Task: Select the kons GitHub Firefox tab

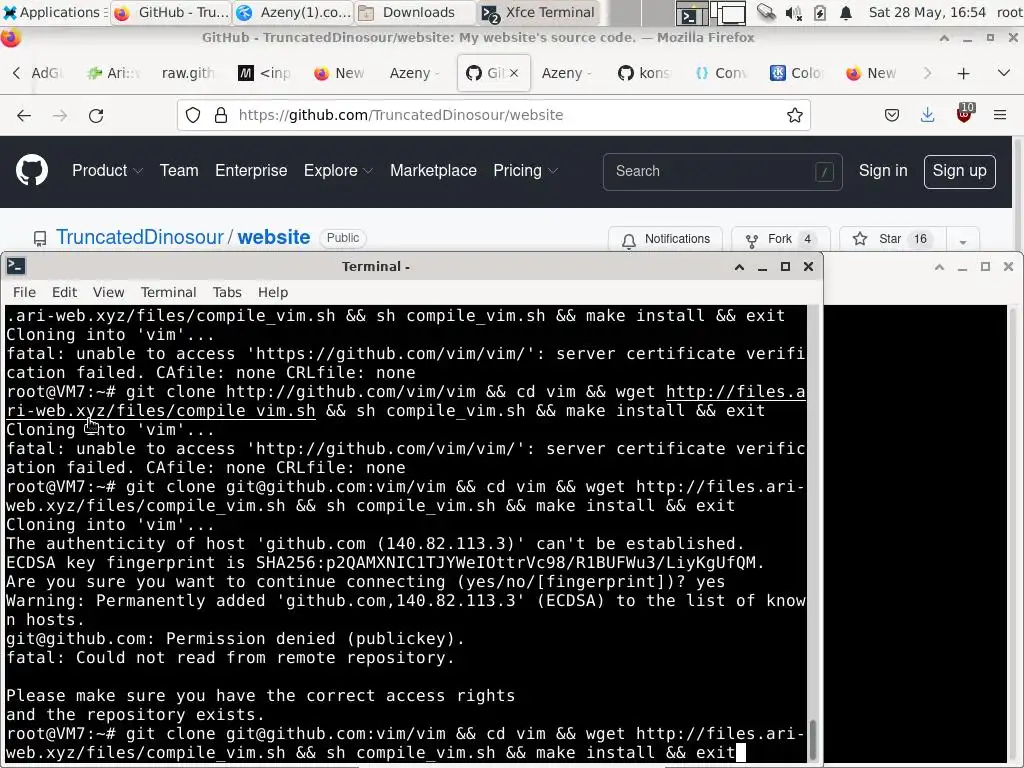Action: [644, 73]
